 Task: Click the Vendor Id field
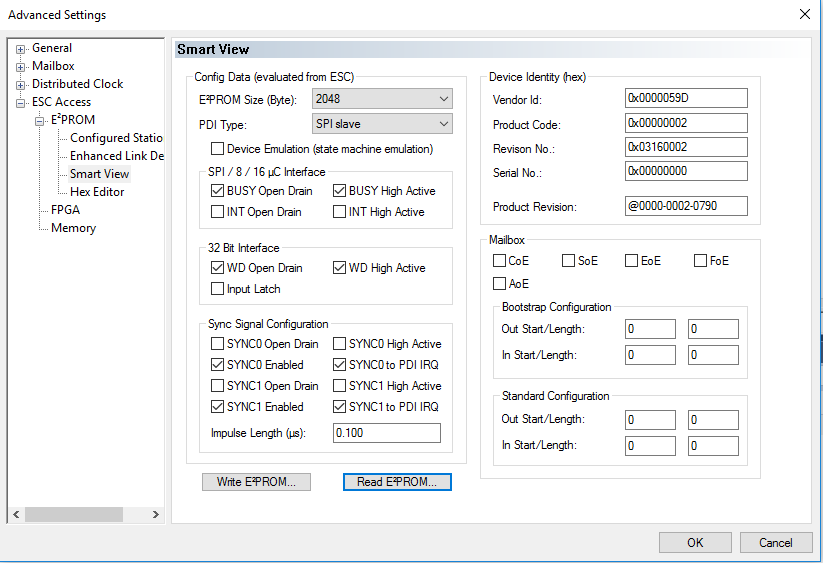[x=686, y=98]
